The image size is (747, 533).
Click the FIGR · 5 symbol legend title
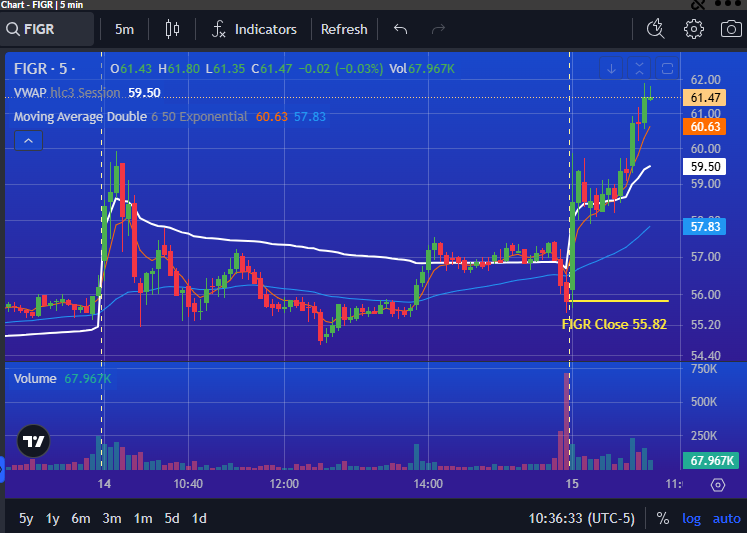[x=44, y=69]
